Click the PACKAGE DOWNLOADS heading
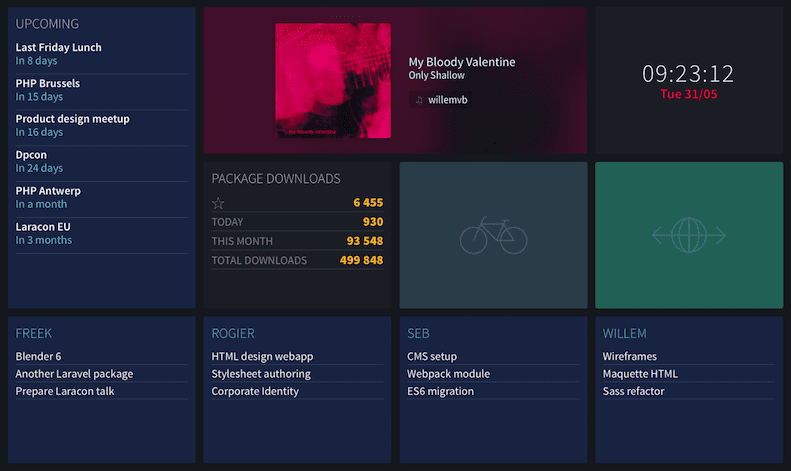This screenshot has width=791, height=471. click(x=276, y=179)
